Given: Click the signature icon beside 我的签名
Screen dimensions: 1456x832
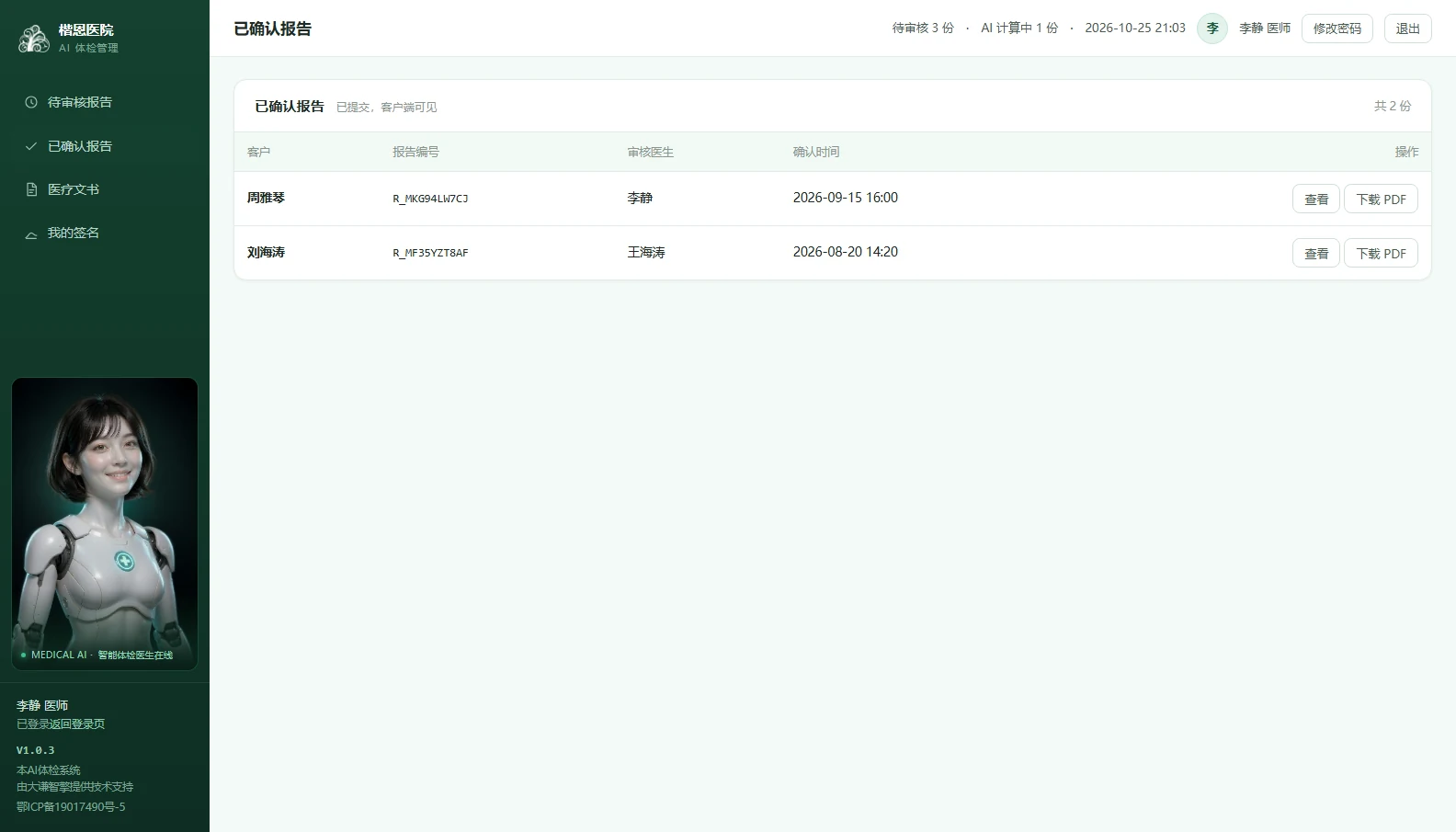Looking at the screenshot, I should pos(31,234).
